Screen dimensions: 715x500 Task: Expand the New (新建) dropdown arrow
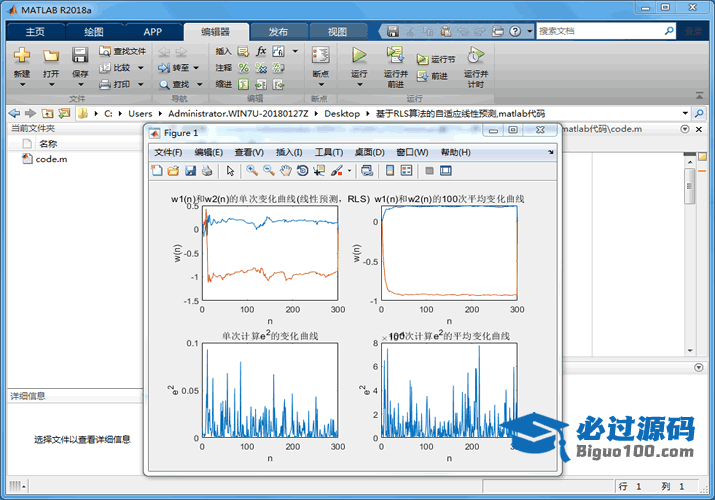[x=22, y=84]
